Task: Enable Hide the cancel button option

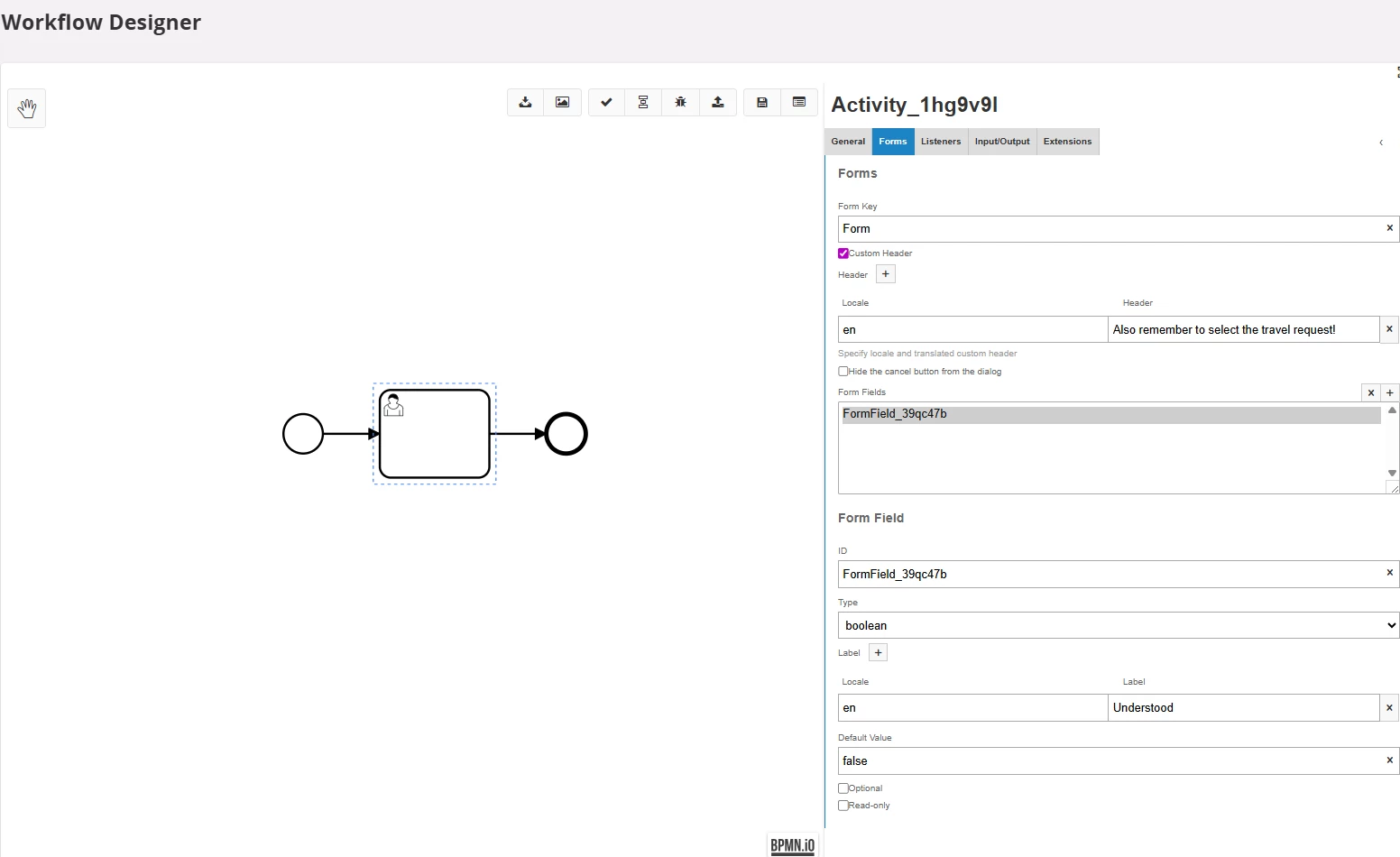Action: click(x=843, y=372)
